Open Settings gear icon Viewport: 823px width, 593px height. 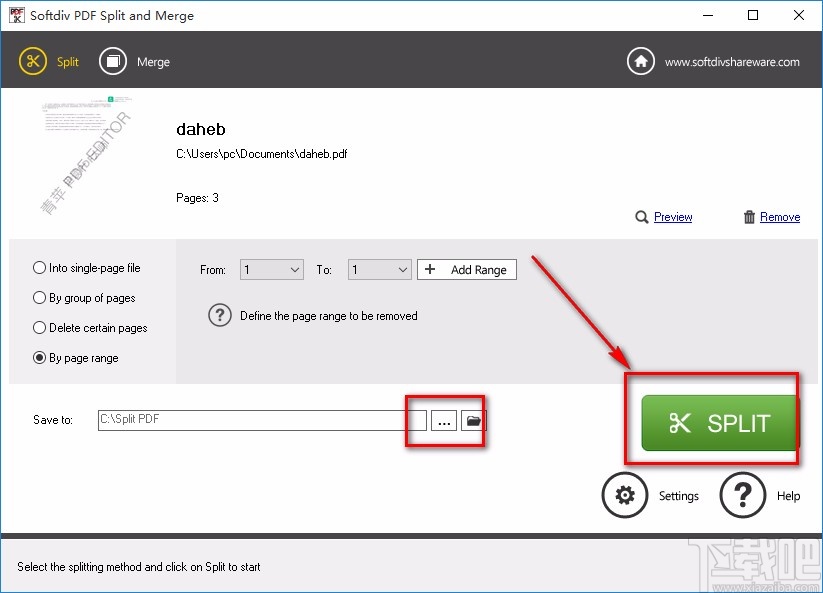625,495
